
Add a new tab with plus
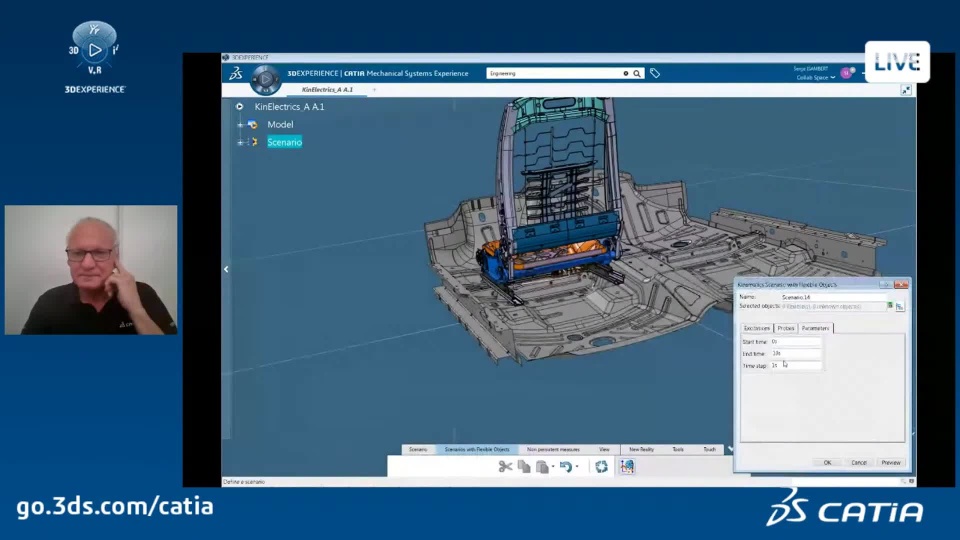[374, 90]
